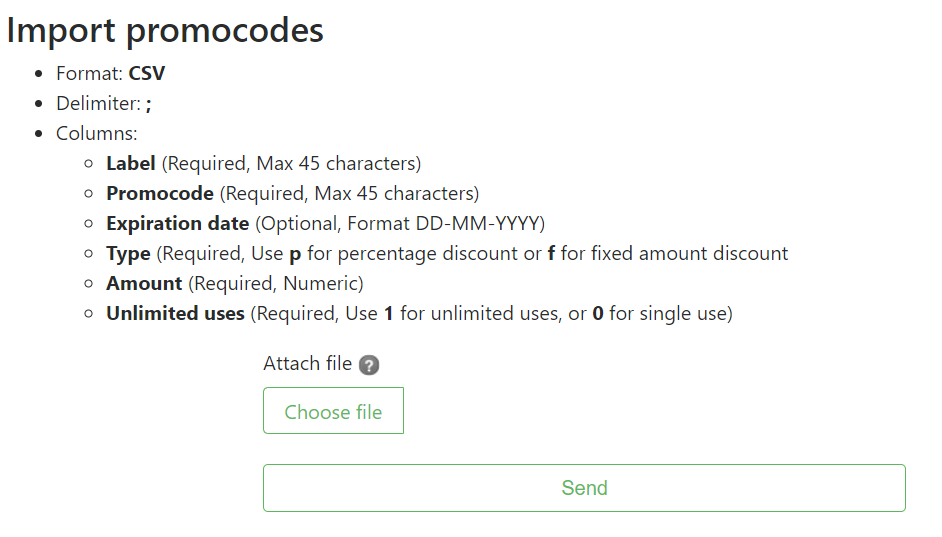Click the bold 1 for unlimited uses

coord(389,314)
